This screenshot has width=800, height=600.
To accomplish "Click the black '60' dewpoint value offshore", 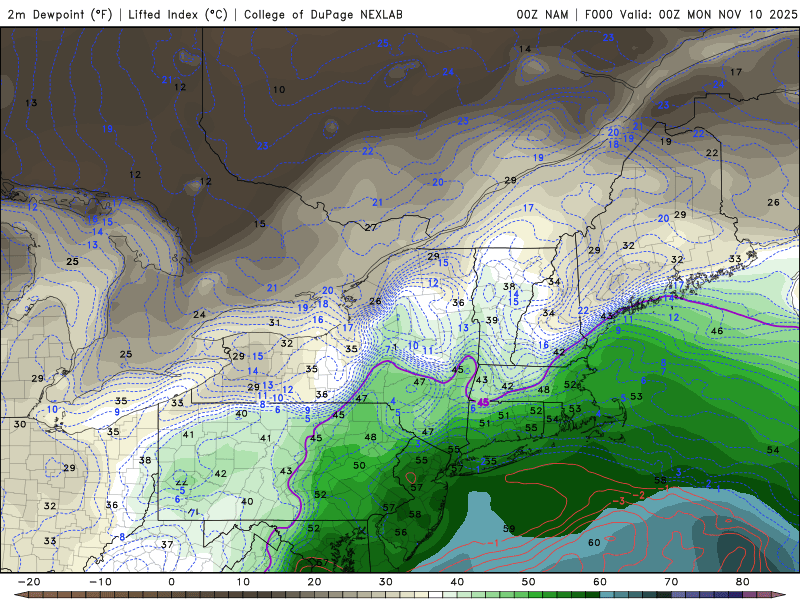I will click(594, 542).
